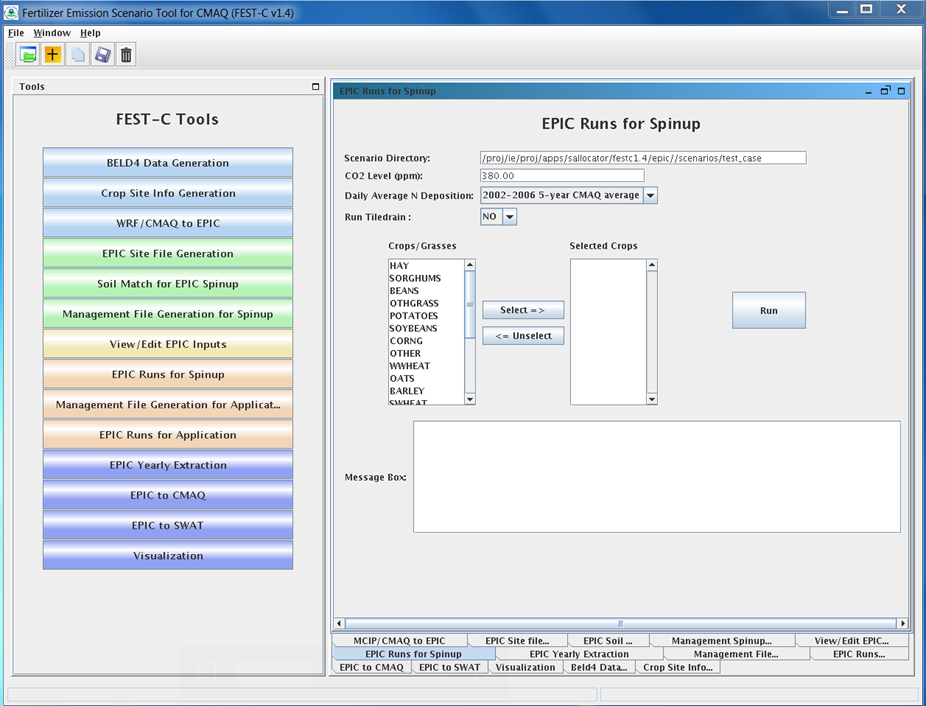Select the EPIC Runs for Spinup tab
This screenshot has width=926, height=706.
click(413, 654)
